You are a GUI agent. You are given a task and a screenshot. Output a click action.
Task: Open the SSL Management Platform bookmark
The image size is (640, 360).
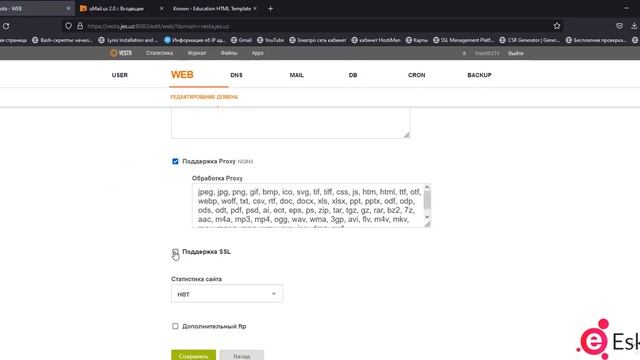(x=463, y=40)
